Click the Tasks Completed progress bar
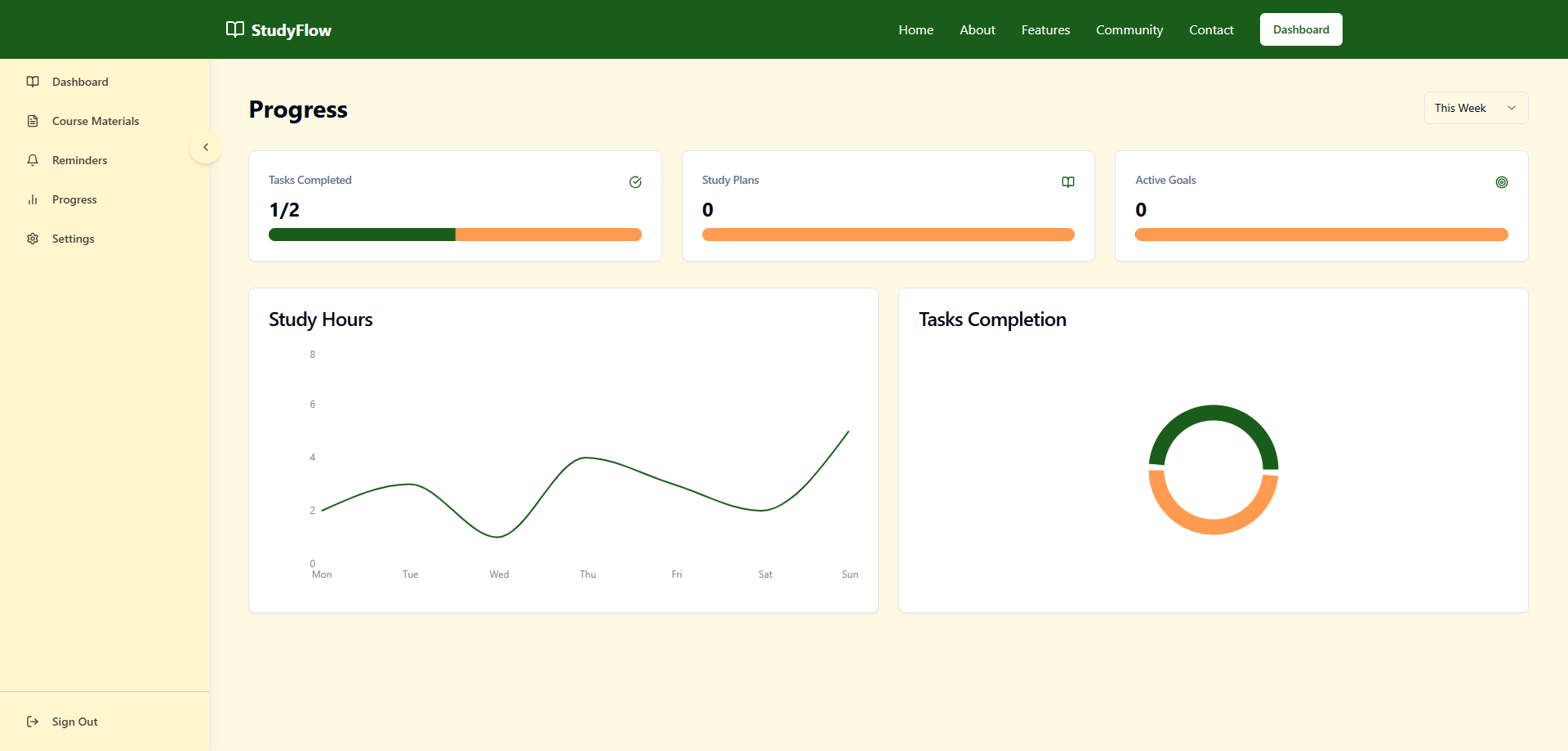Viewport: 1568px width, 751px height. click(x=455, y=235)
